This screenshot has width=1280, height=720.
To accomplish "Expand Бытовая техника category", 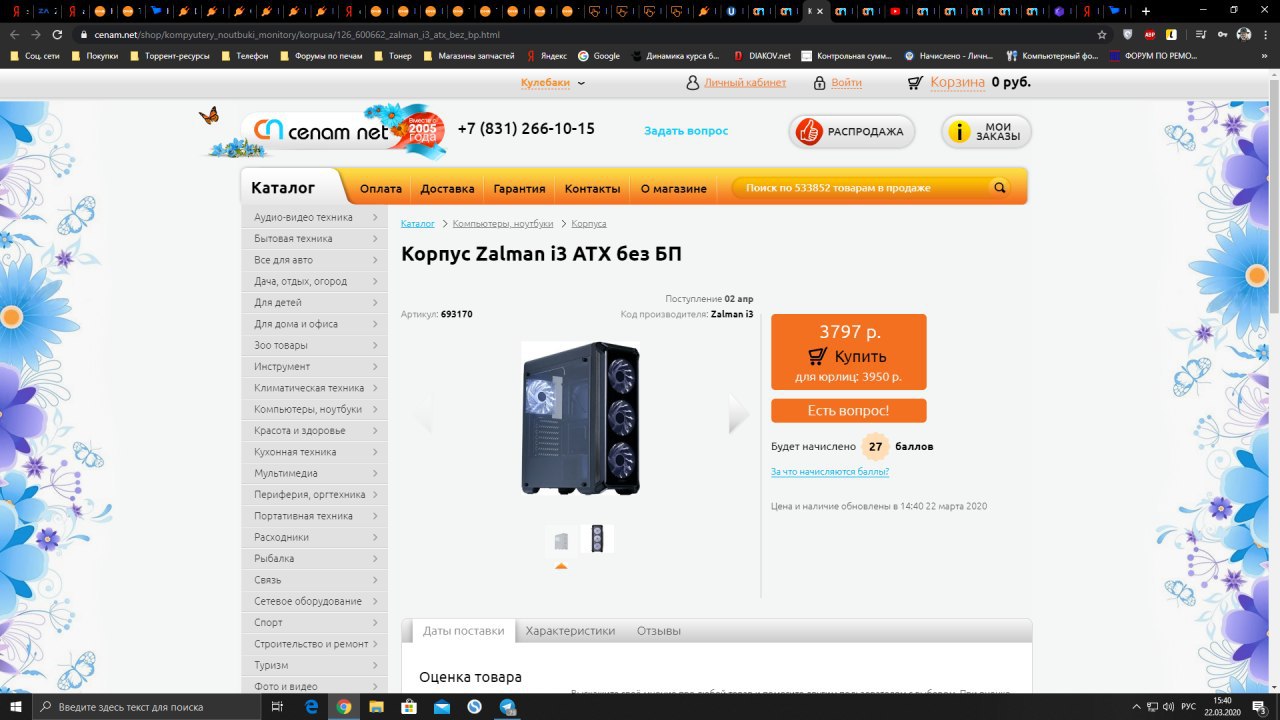I will pos(314,238).
